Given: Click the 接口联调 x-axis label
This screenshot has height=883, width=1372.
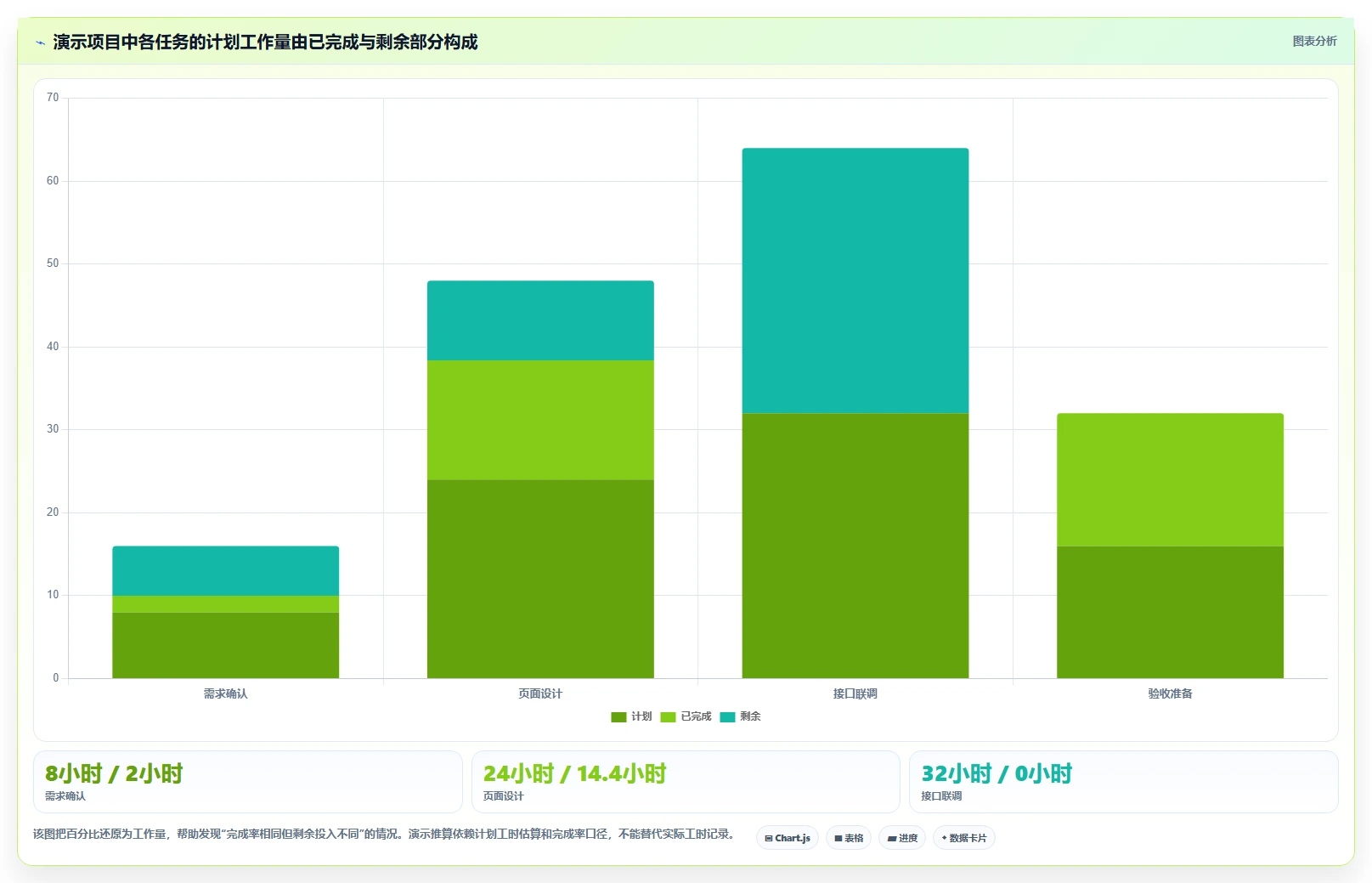Looking at the screenshot, I should click(x=855, y=693).
